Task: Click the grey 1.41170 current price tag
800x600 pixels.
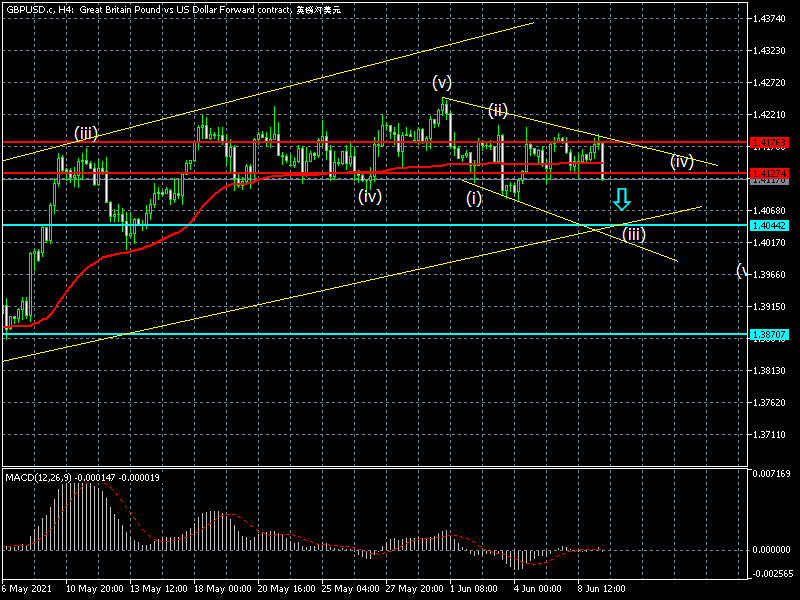Action: pos(768,181)
